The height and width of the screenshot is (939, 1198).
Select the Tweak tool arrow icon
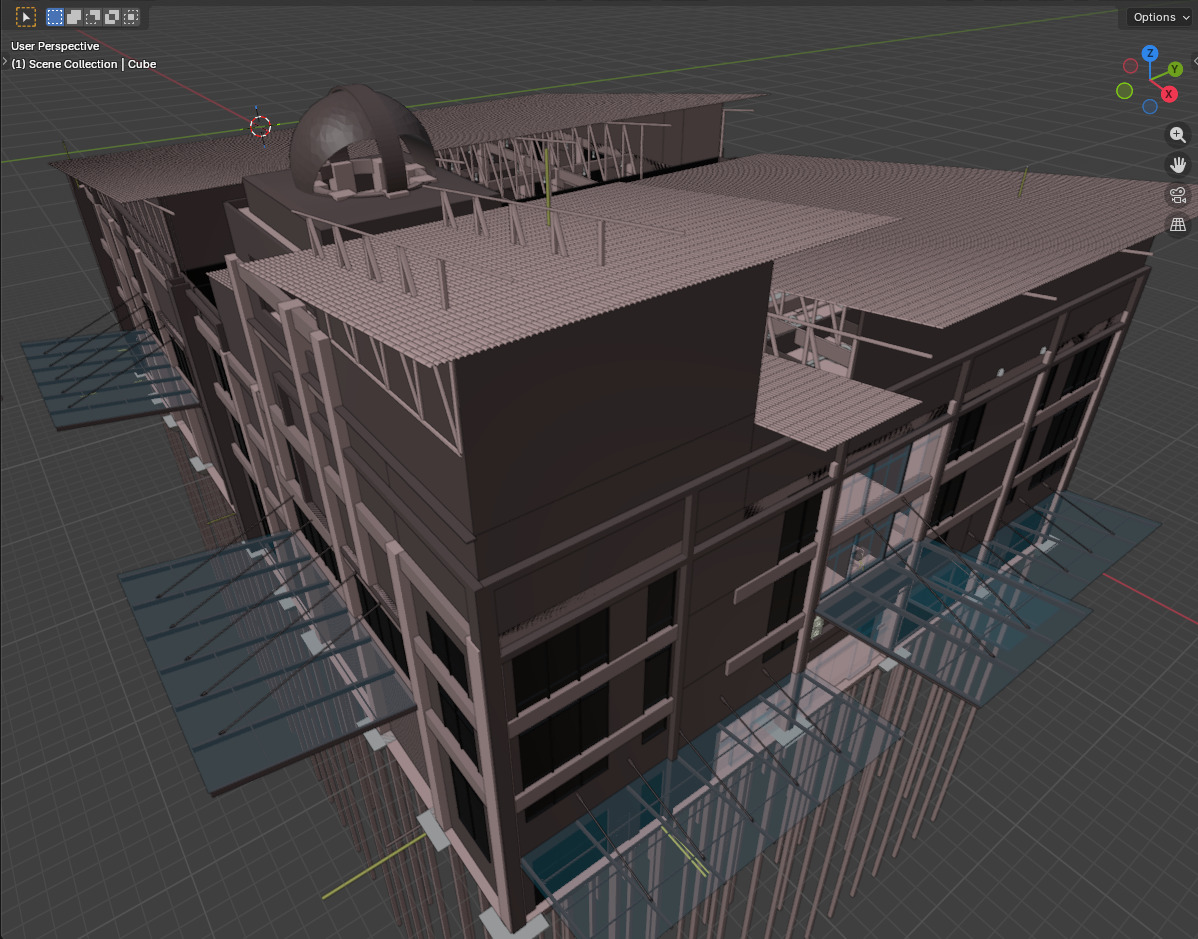pos(25,16)
